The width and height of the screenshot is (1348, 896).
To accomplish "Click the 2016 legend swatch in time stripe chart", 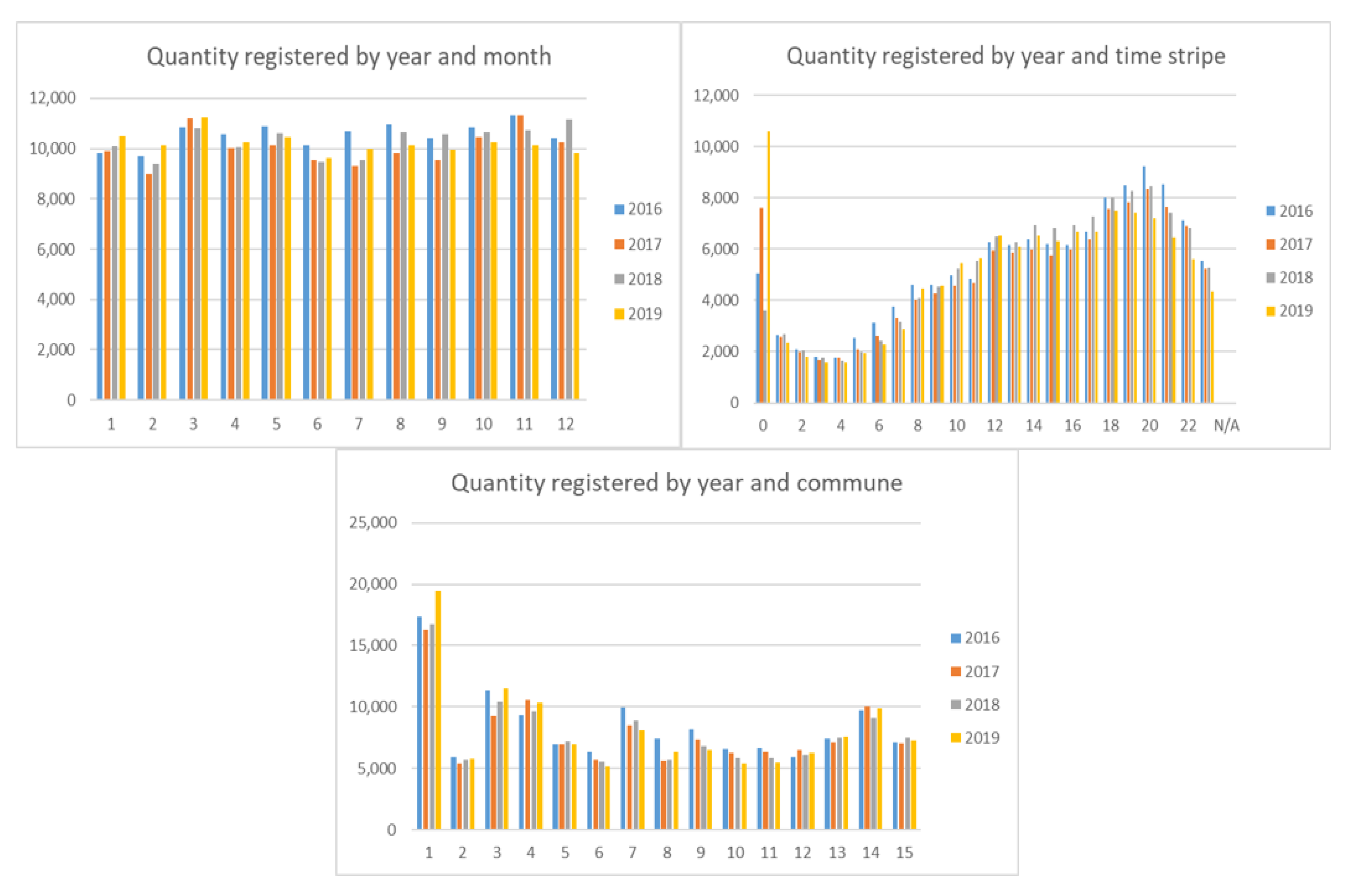I will [x=1270, y=211].
